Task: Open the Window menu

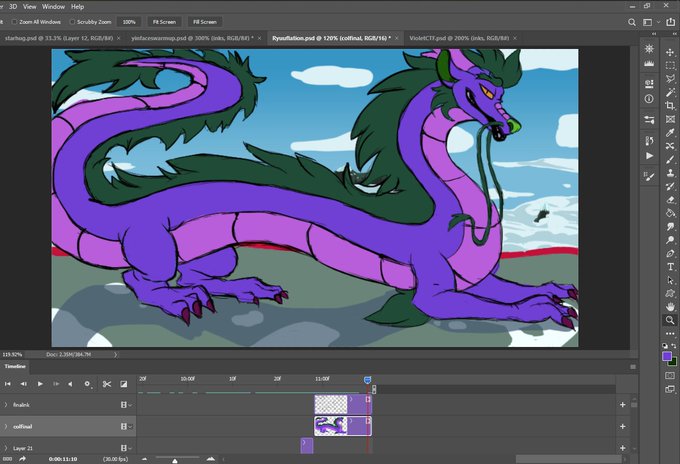Action: (53, 7)
